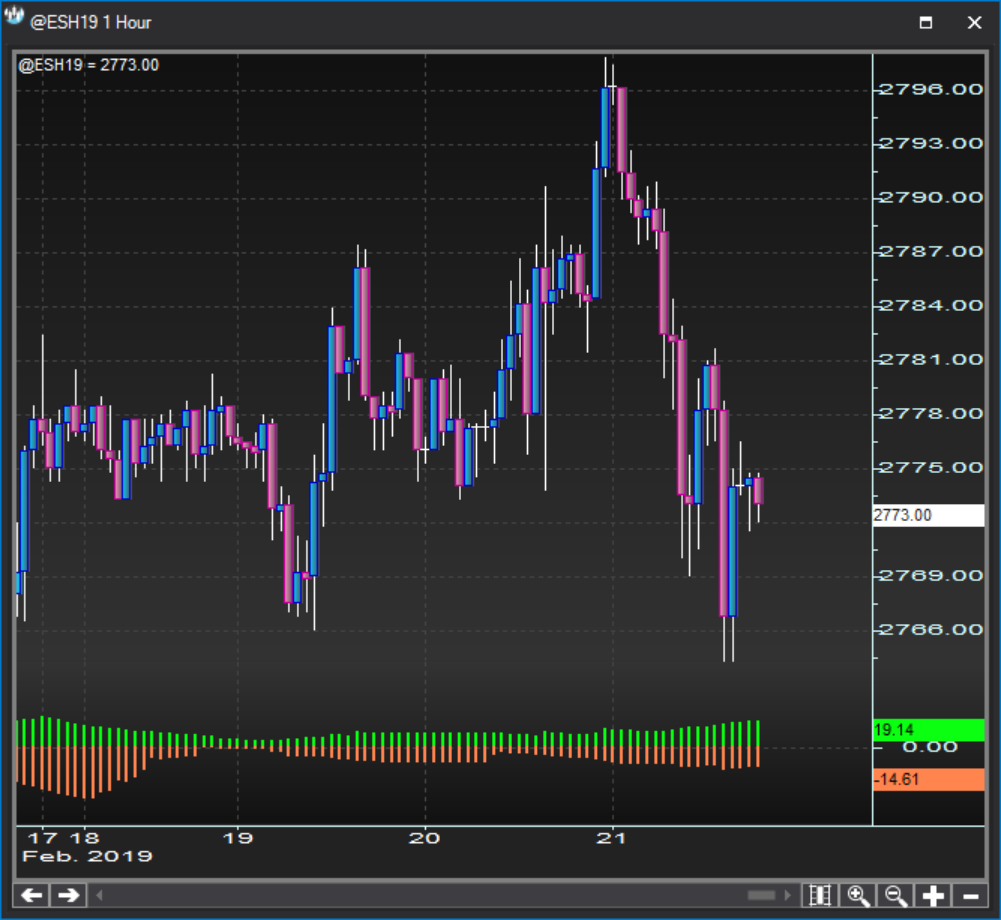Click the 0.00 indicator axis label

(x=930, y=747)
